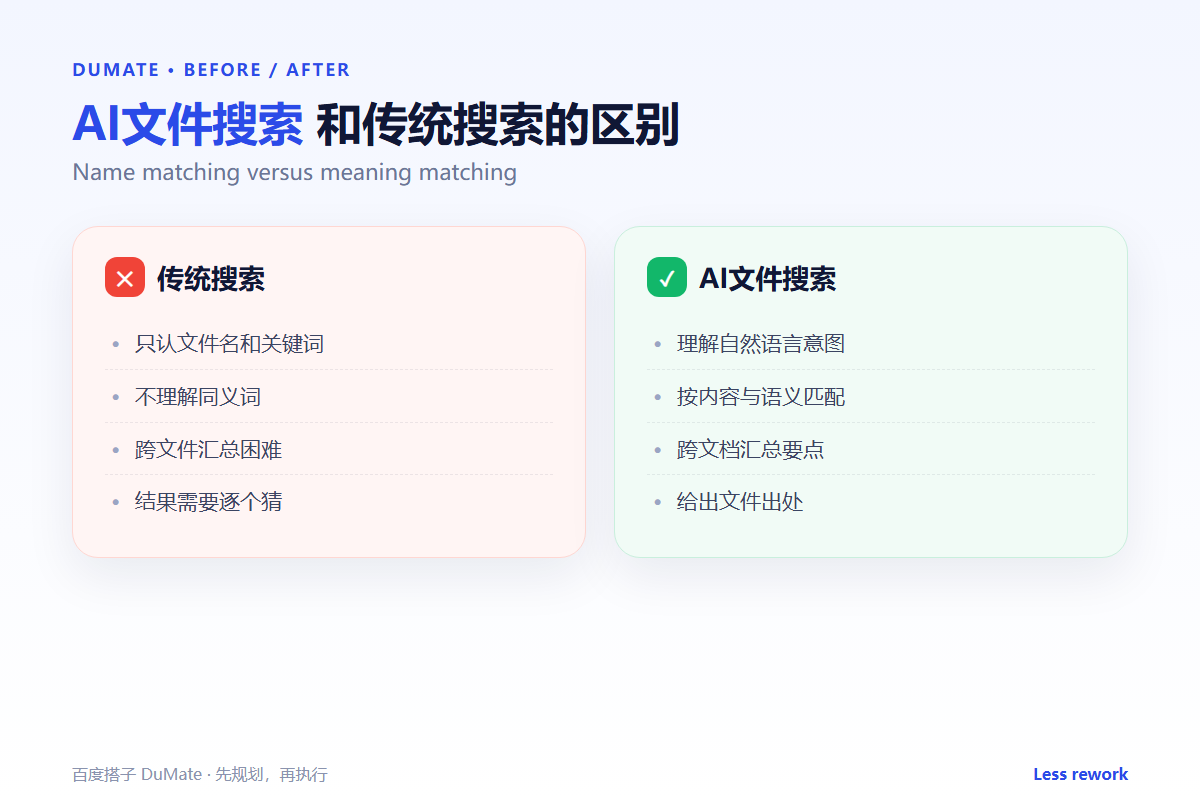Click subtitle Name matching versus meaning matching

click(x=295, y=172)
